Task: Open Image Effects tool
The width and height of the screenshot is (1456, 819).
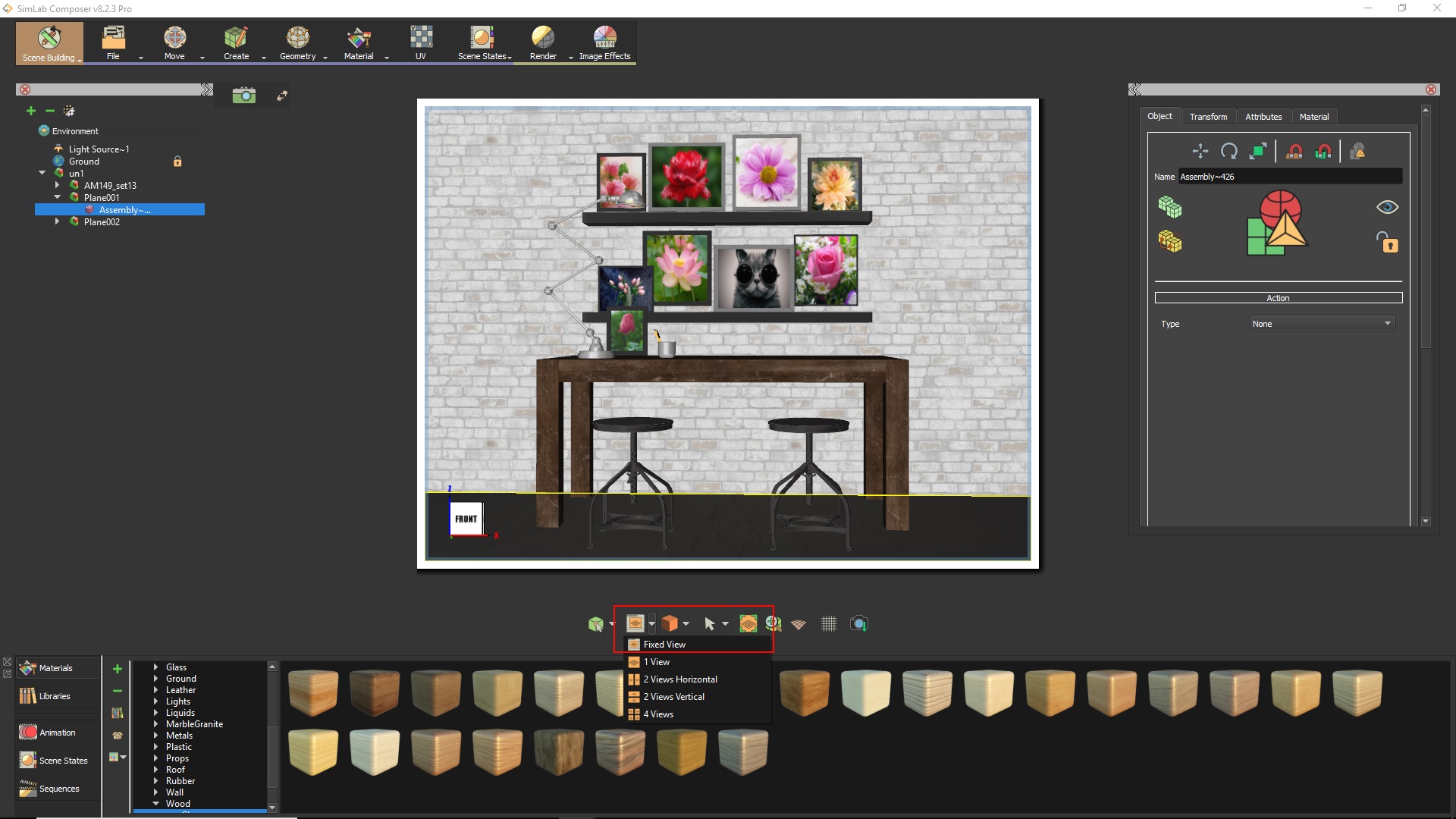Action: point(604,43)
